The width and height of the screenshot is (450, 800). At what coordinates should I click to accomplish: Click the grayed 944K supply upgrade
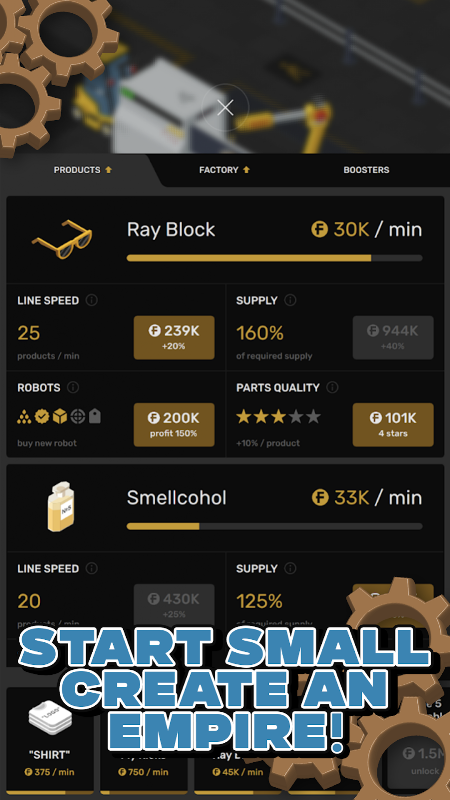[393, 337]
